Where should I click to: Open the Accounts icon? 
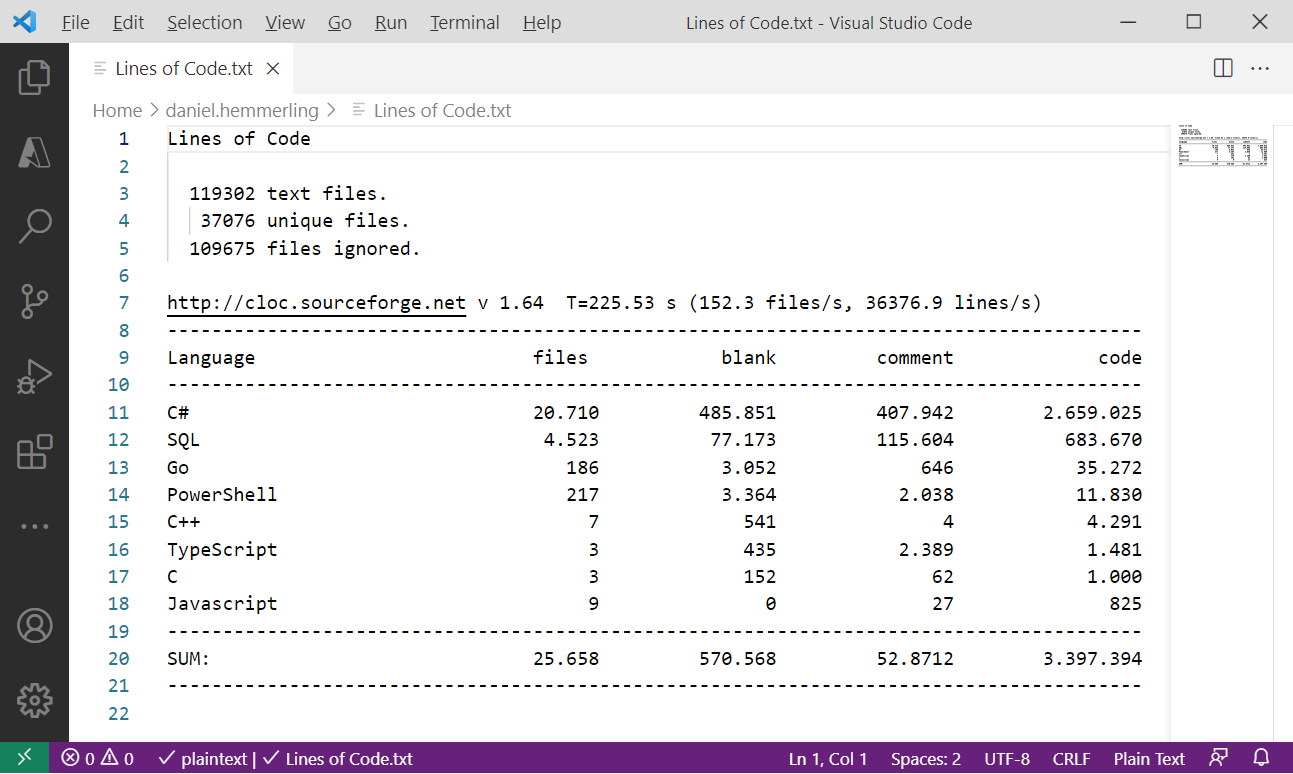pos(35,625)
